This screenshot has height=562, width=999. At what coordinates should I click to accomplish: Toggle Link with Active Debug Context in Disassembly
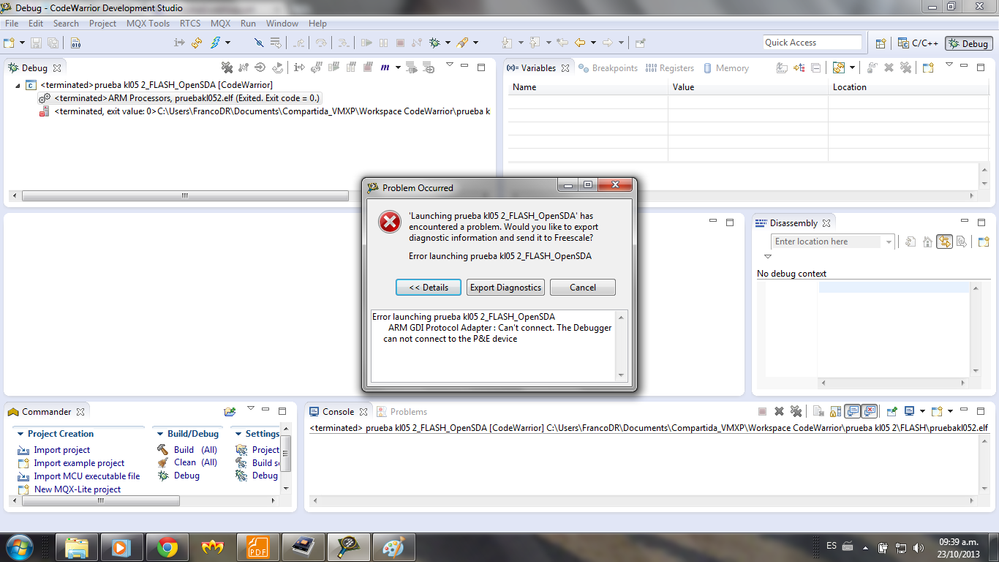(x=944, y=241)
